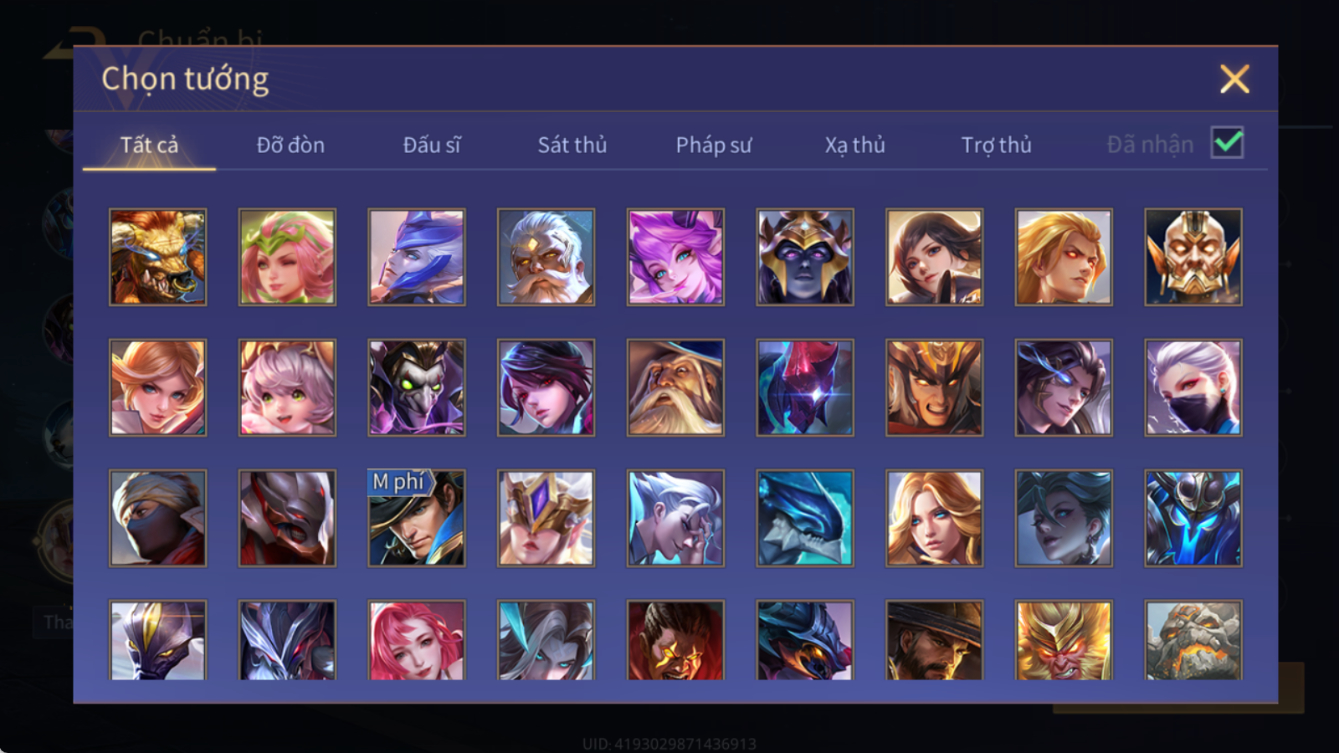The image size is (1339, 753).
Task: Select the golden monkey king hero
Action: point(1064,641)
